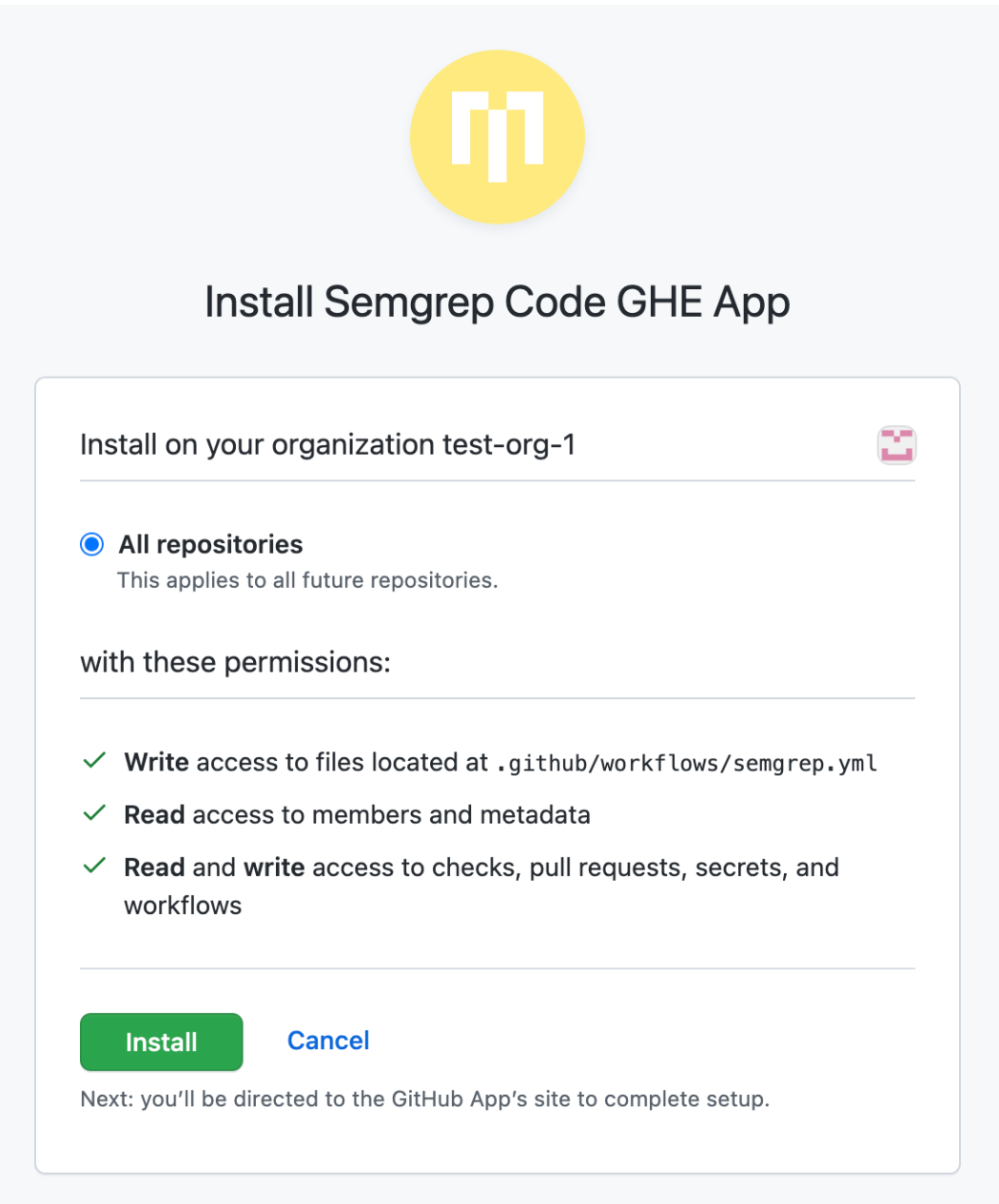Click the All repositories bold label
The image size is (999, 1204).
pyautogui.click(x=209, y=544)
